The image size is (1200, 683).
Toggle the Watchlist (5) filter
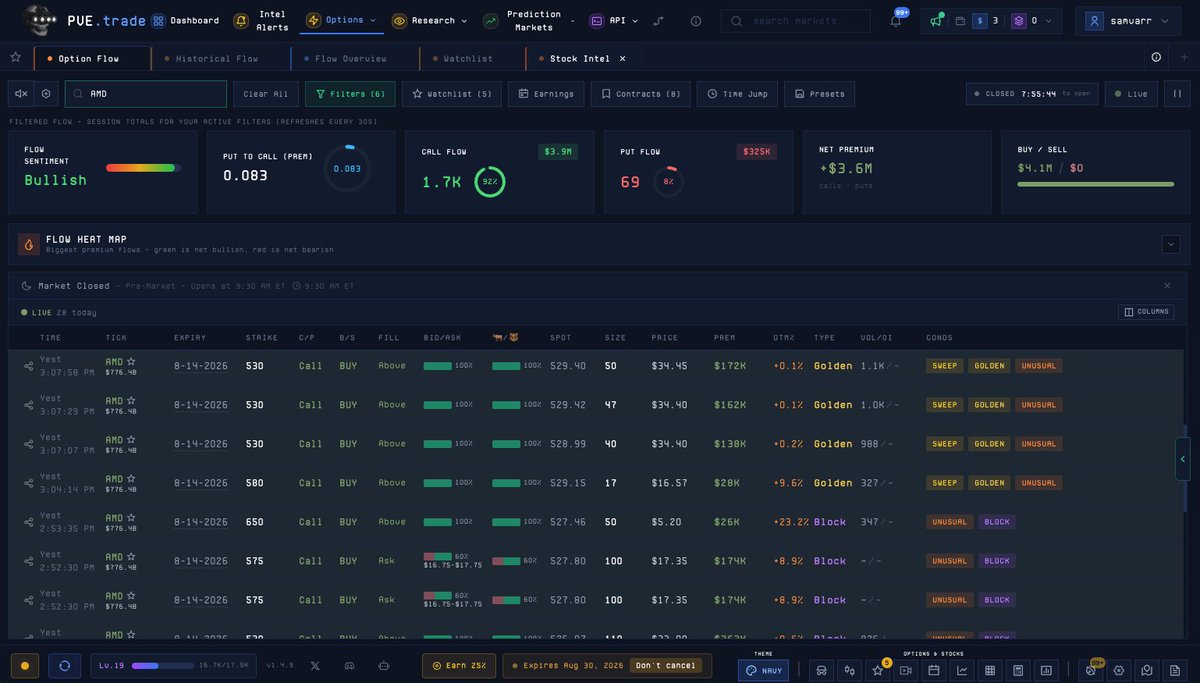452,94
